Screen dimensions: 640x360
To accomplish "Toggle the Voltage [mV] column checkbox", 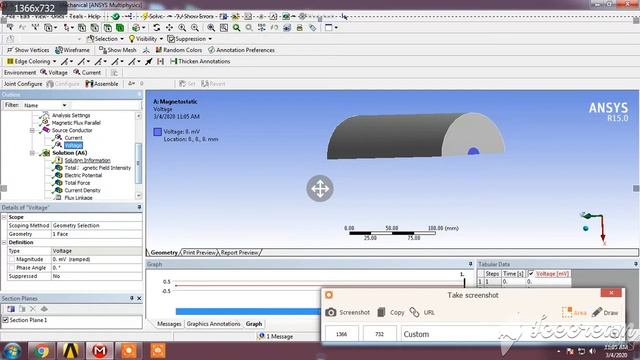I will click(x=531, y=273).
